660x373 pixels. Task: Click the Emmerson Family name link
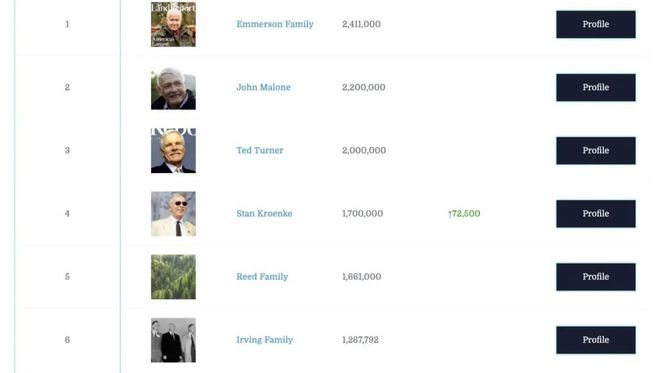pos(275,24)
